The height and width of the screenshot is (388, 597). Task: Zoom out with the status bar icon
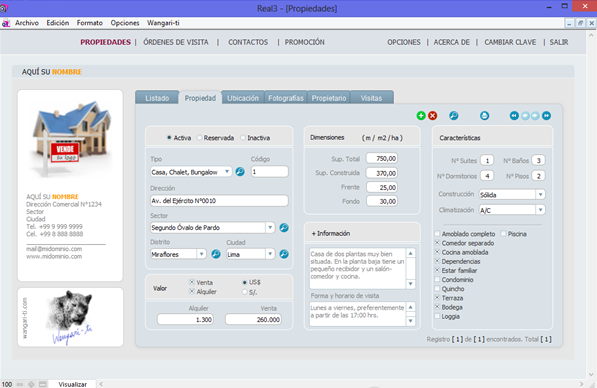pyautogui.click(x=20, y=384)
